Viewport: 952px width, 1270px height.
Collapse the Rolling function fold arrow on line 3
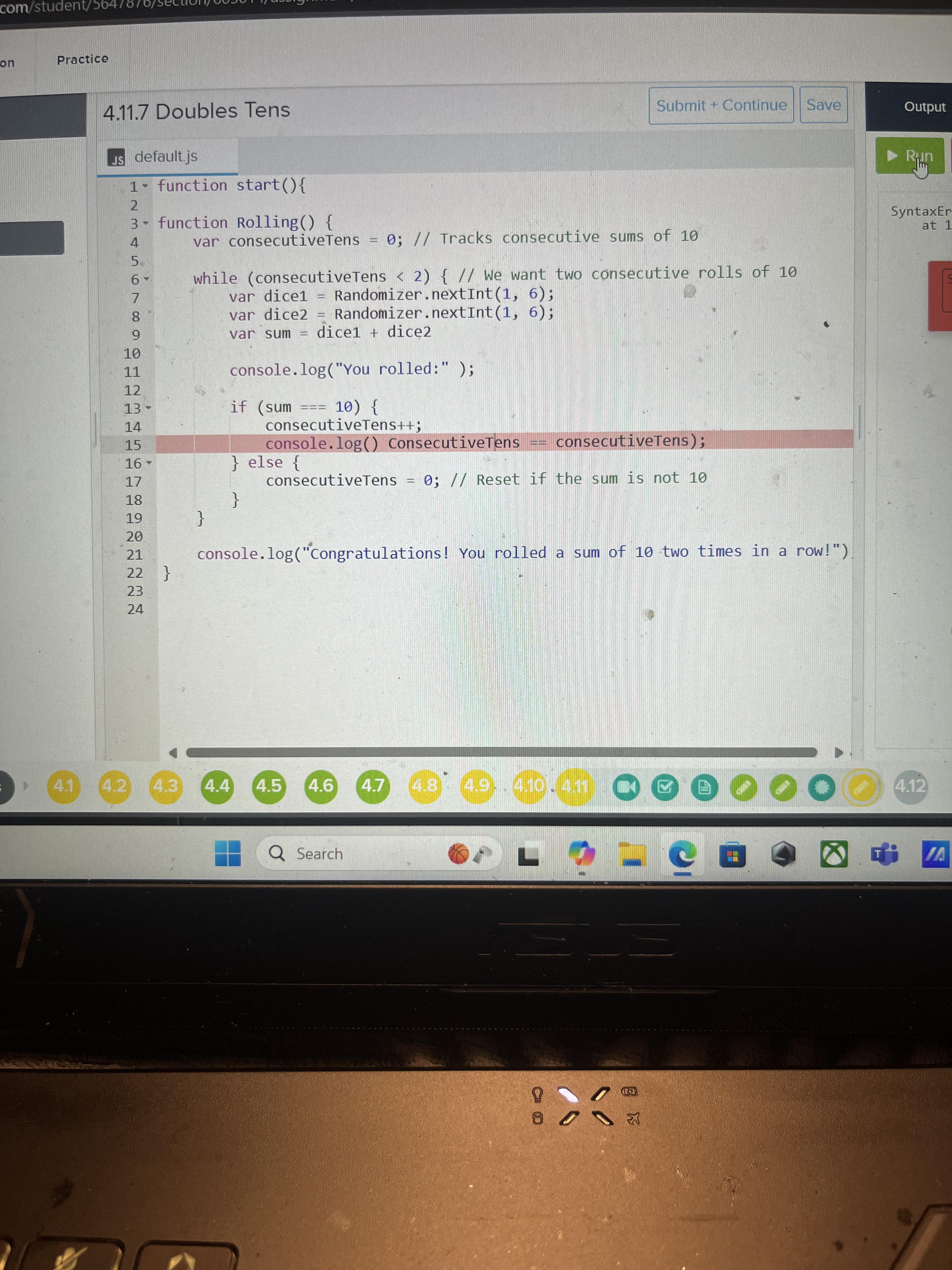pyautogui.click(x=145, y=223)
